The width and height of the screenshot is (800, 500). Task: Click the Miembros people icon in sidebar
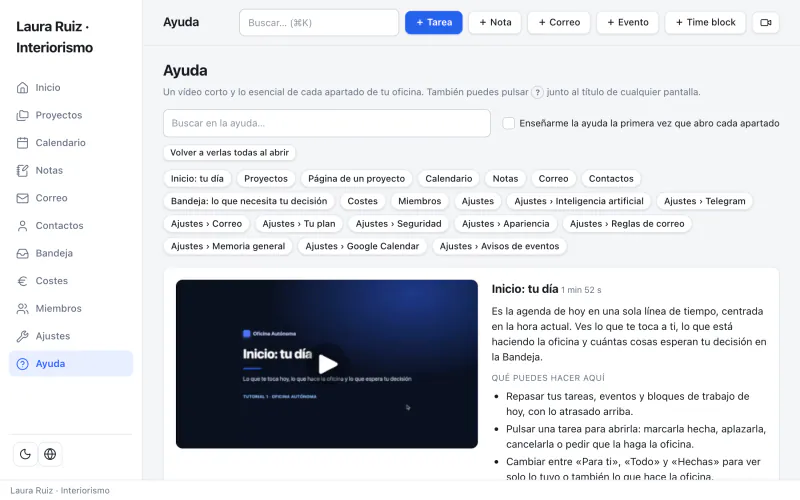[22, 308]
